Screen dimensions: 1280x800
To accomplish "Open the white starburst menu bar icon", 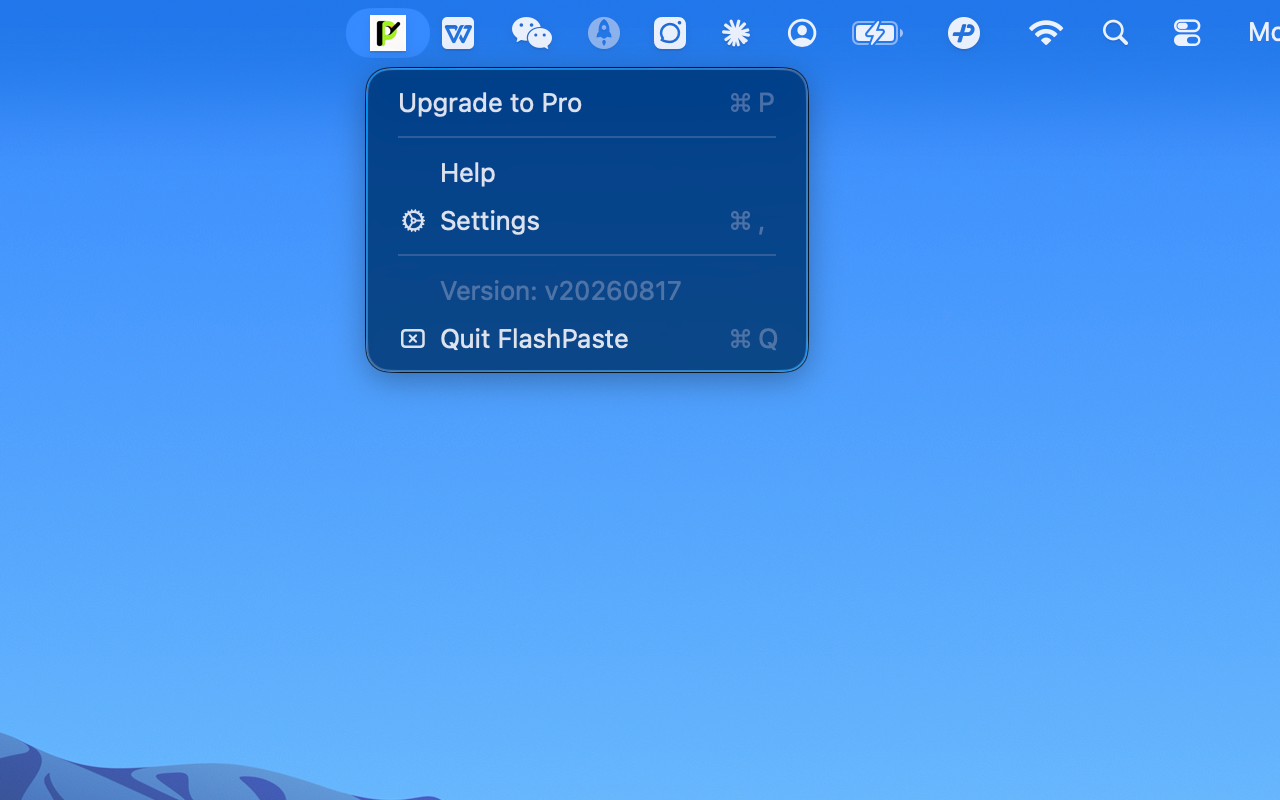I will tap(736, 33).
